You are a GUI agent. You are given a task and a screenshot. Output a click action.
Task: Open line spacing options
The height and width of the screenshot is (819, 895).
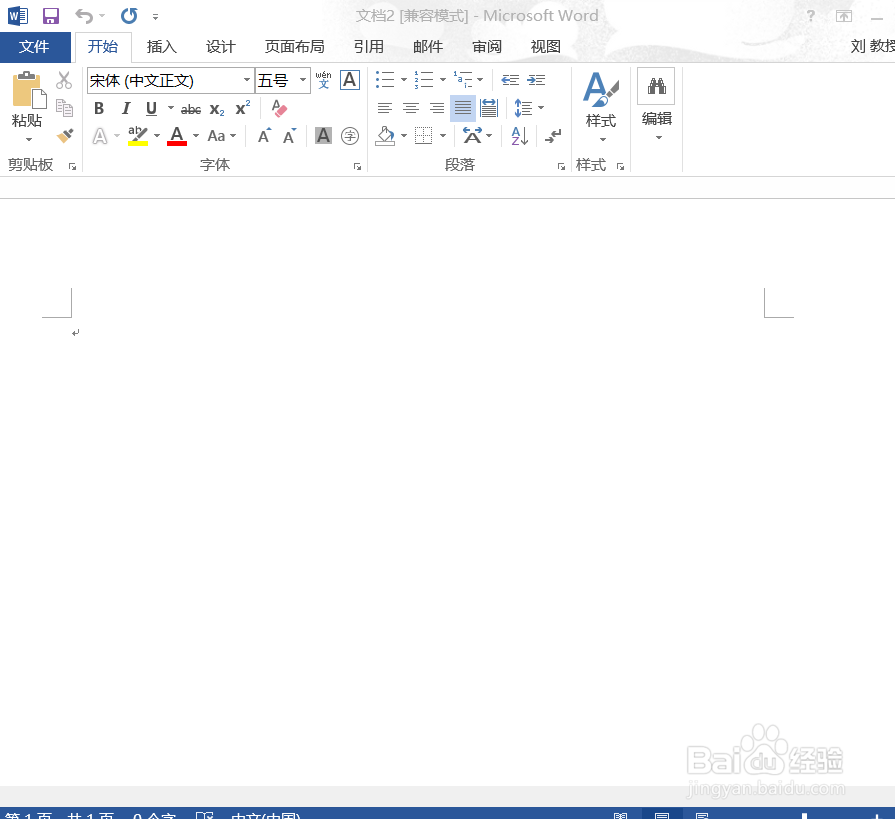click(x=523, y=108)
